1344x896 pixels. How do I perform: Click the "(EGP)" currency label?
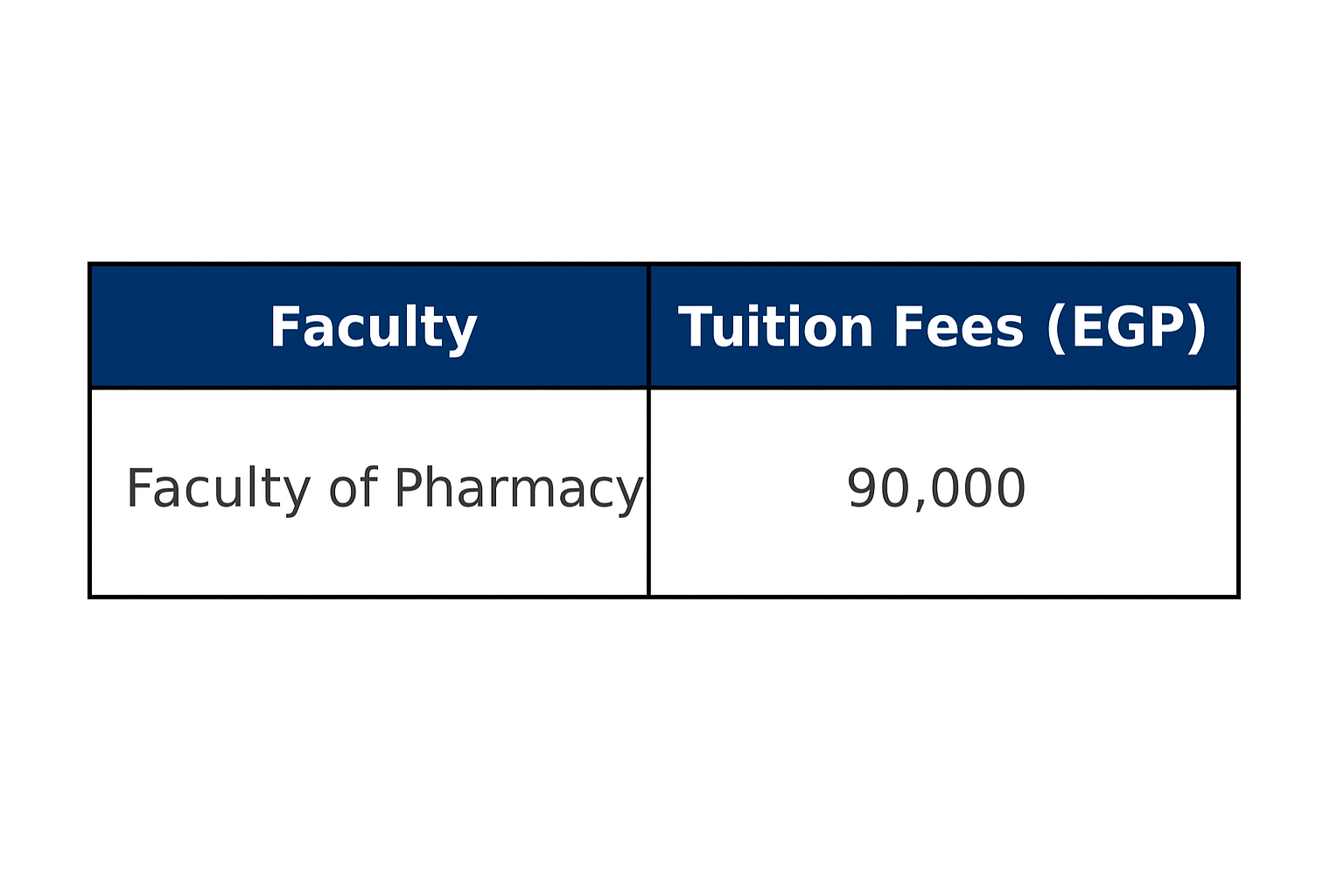coord(1127,328)
